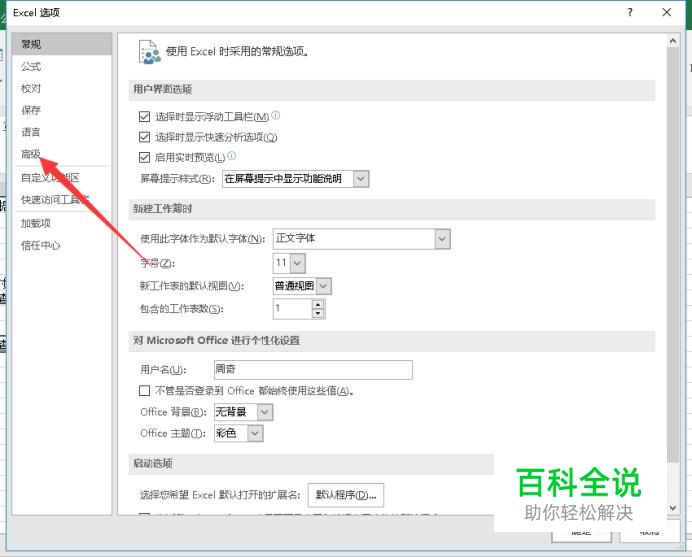692x557 pixels.
Task: Open the 语言 settings category
Action: pos(62,132)
